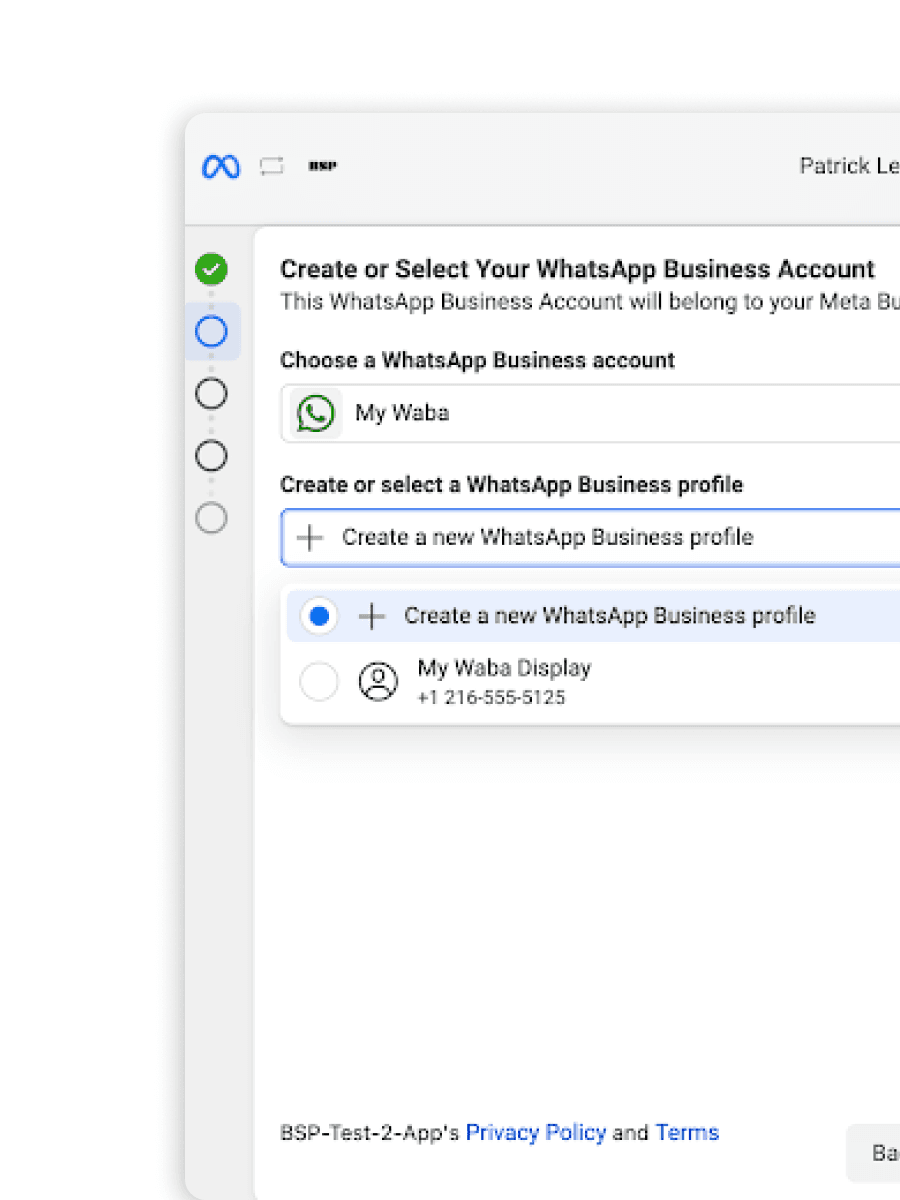
Task: Open Create or select Business profile dropdown
Action: [x=590, y=538]
